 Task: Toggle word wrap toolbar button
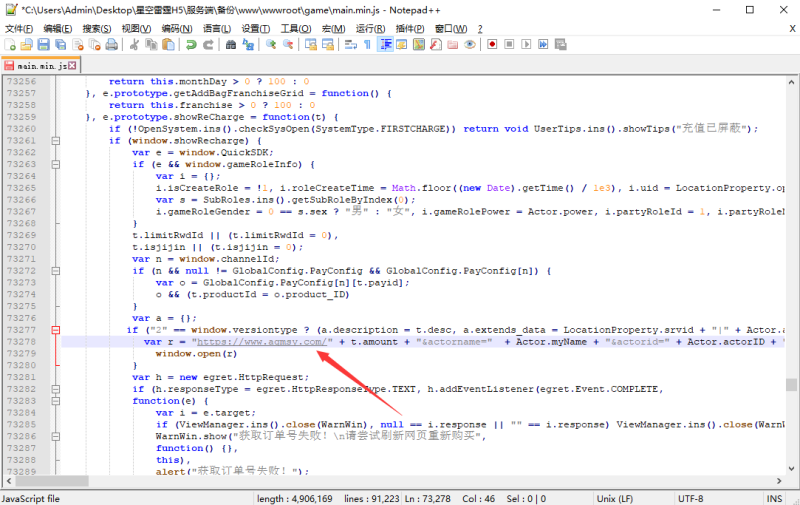[x=350, y=45]
